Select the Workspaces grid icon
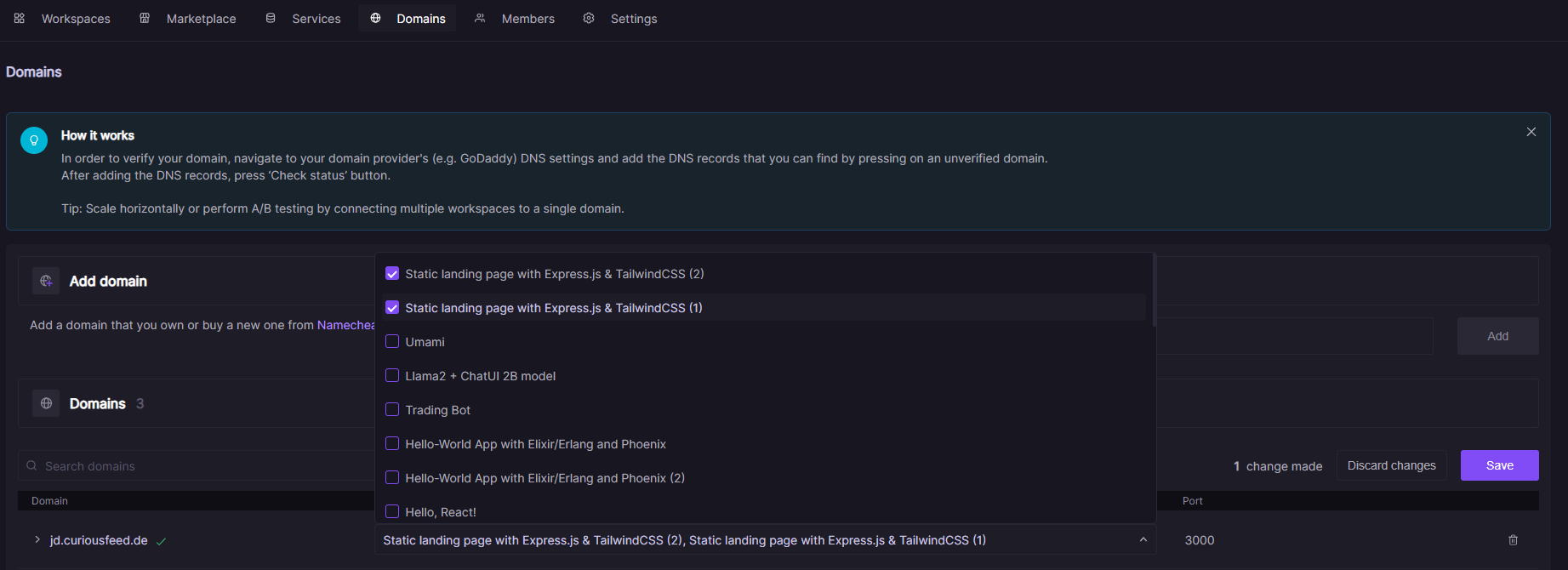This screenshot has width=1568, height=570. coord(19,18)
